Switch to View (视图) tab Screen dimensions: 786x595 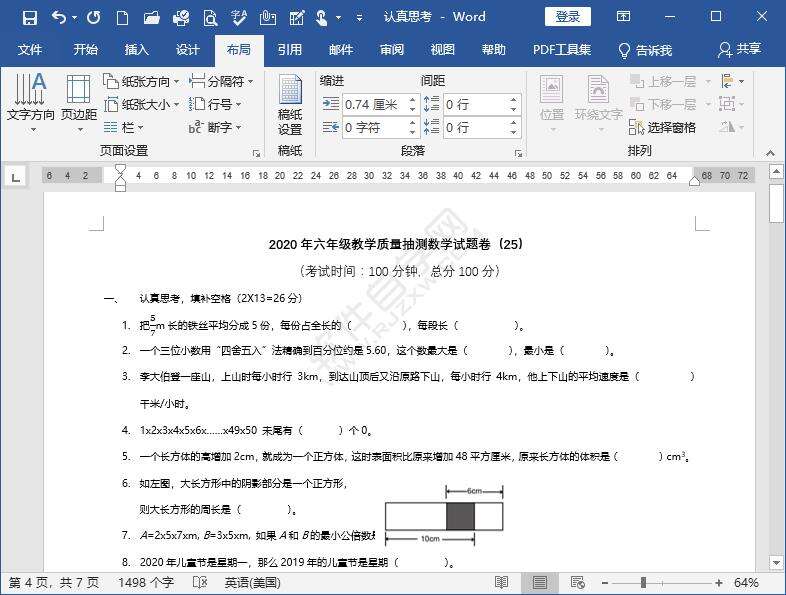[x=443, y=50]
